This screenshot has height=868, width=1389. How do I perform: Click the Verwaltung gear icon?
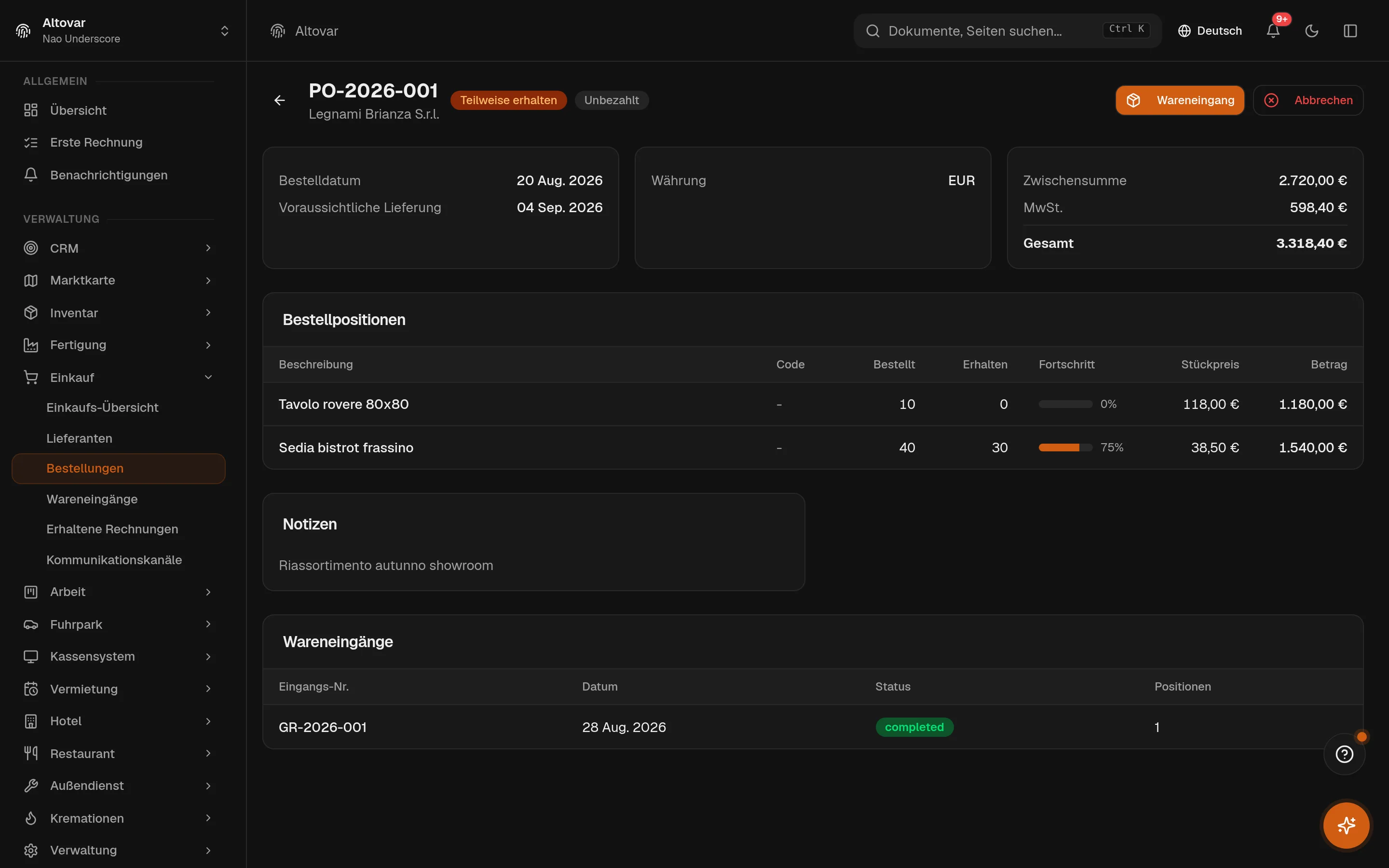coord(31,850)
